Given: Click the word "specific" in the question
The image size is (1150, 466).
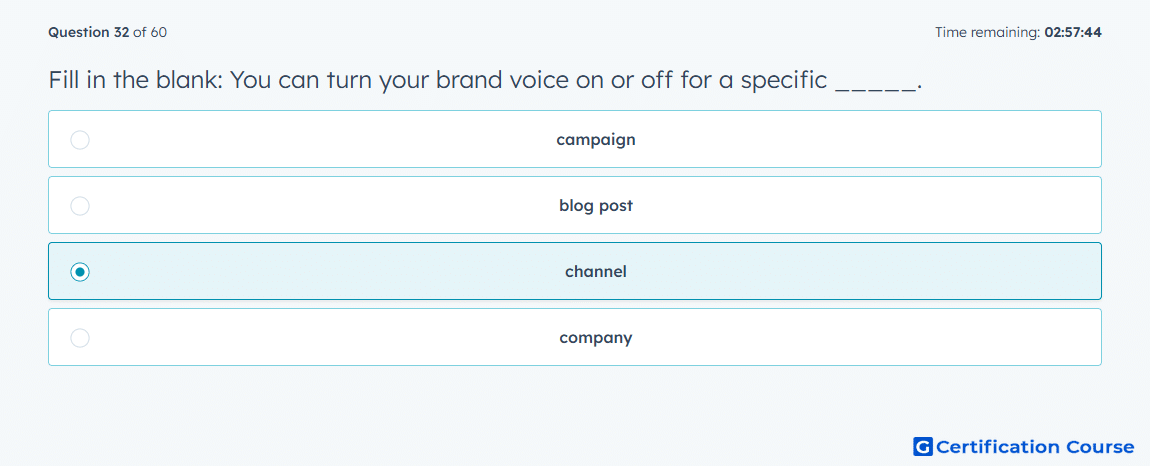Looking at the screenshot, I should coord(784,81).
